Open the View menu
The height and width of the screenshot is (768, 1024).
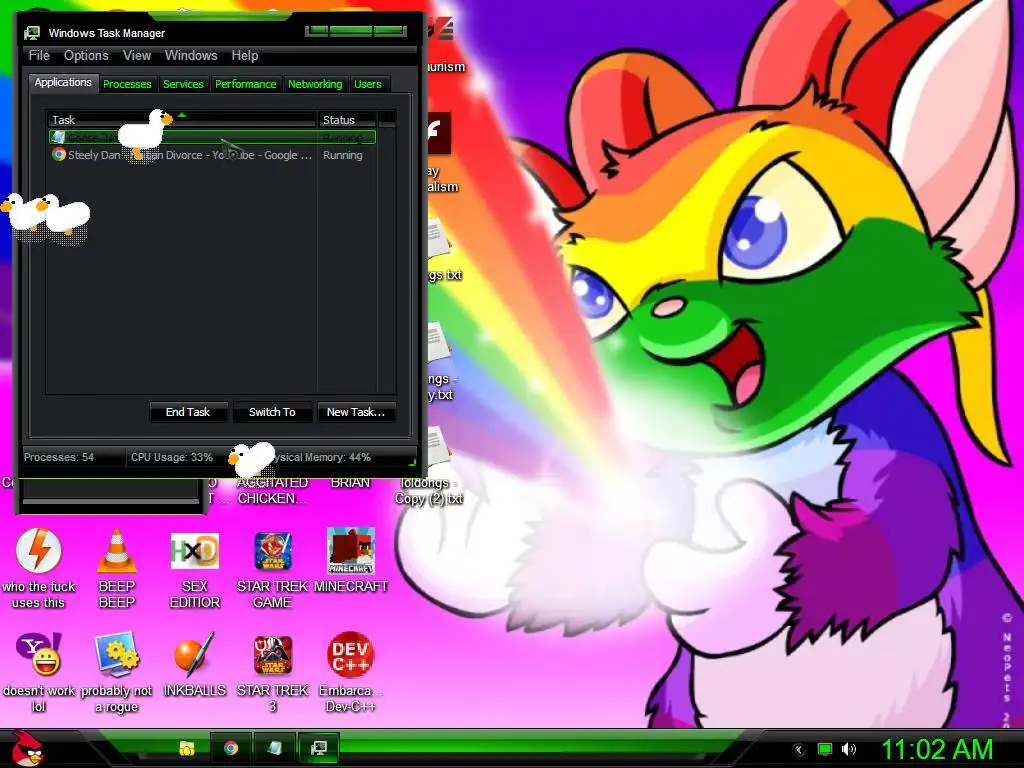coord(137,56)
